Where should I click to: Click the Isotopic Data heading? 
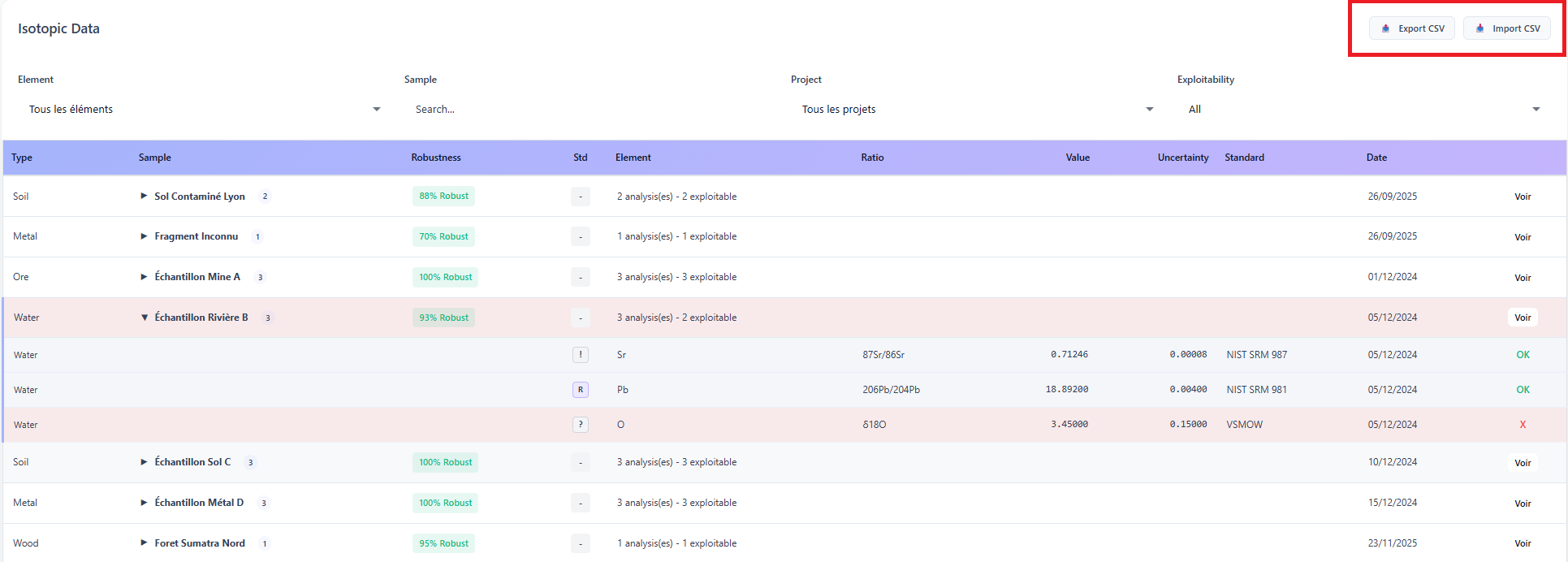58,28
